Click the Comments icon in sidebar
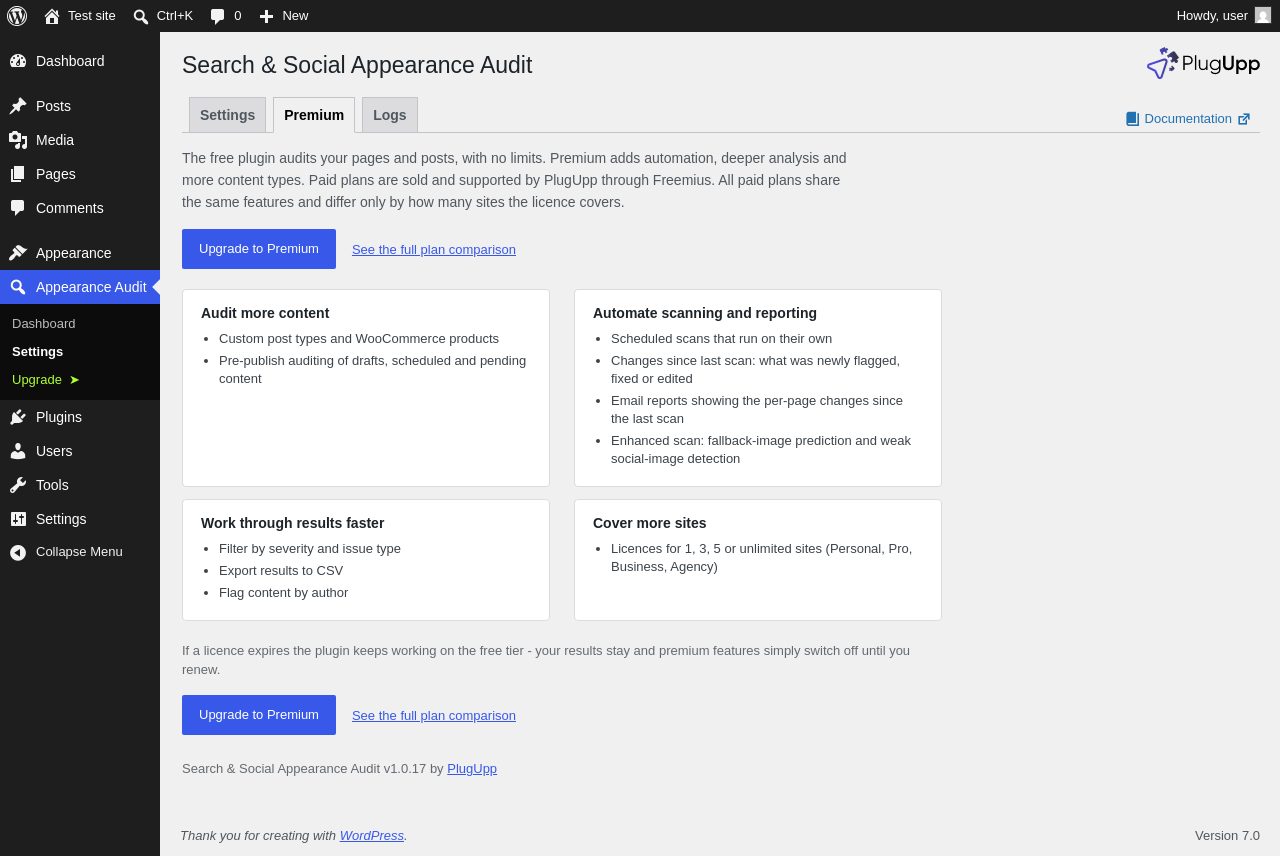 (x=18, y=208)
